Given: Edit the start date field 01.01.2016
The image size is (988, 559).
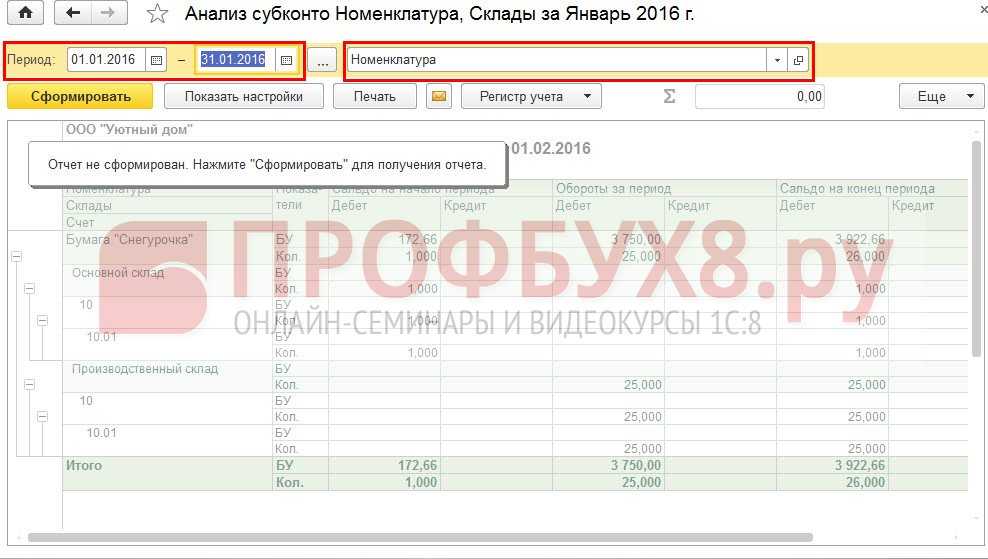Looking at the screenshot, I should (x=106, y=60).
